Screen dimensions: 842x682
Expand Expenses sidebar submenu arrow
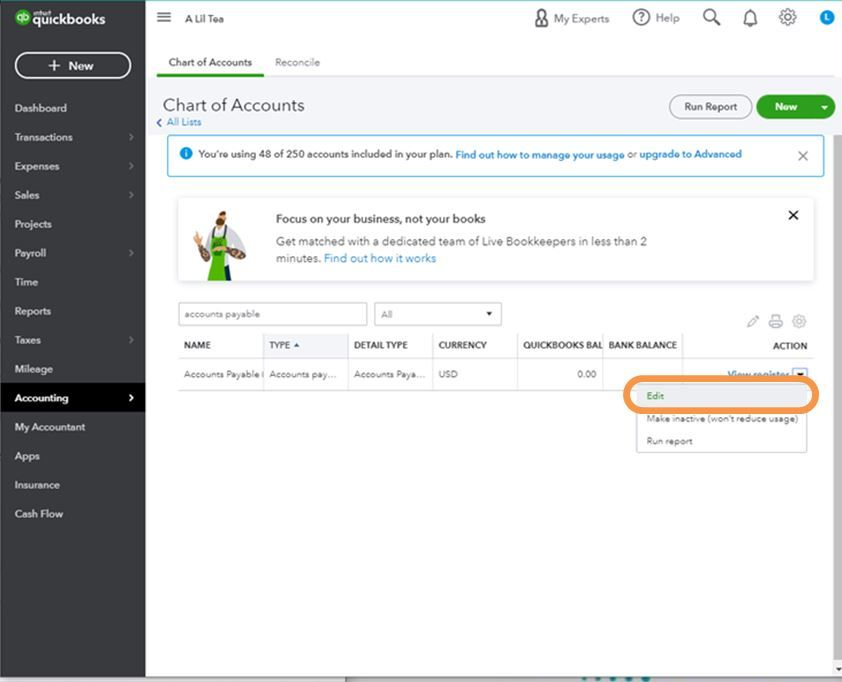tap(131, 166)
